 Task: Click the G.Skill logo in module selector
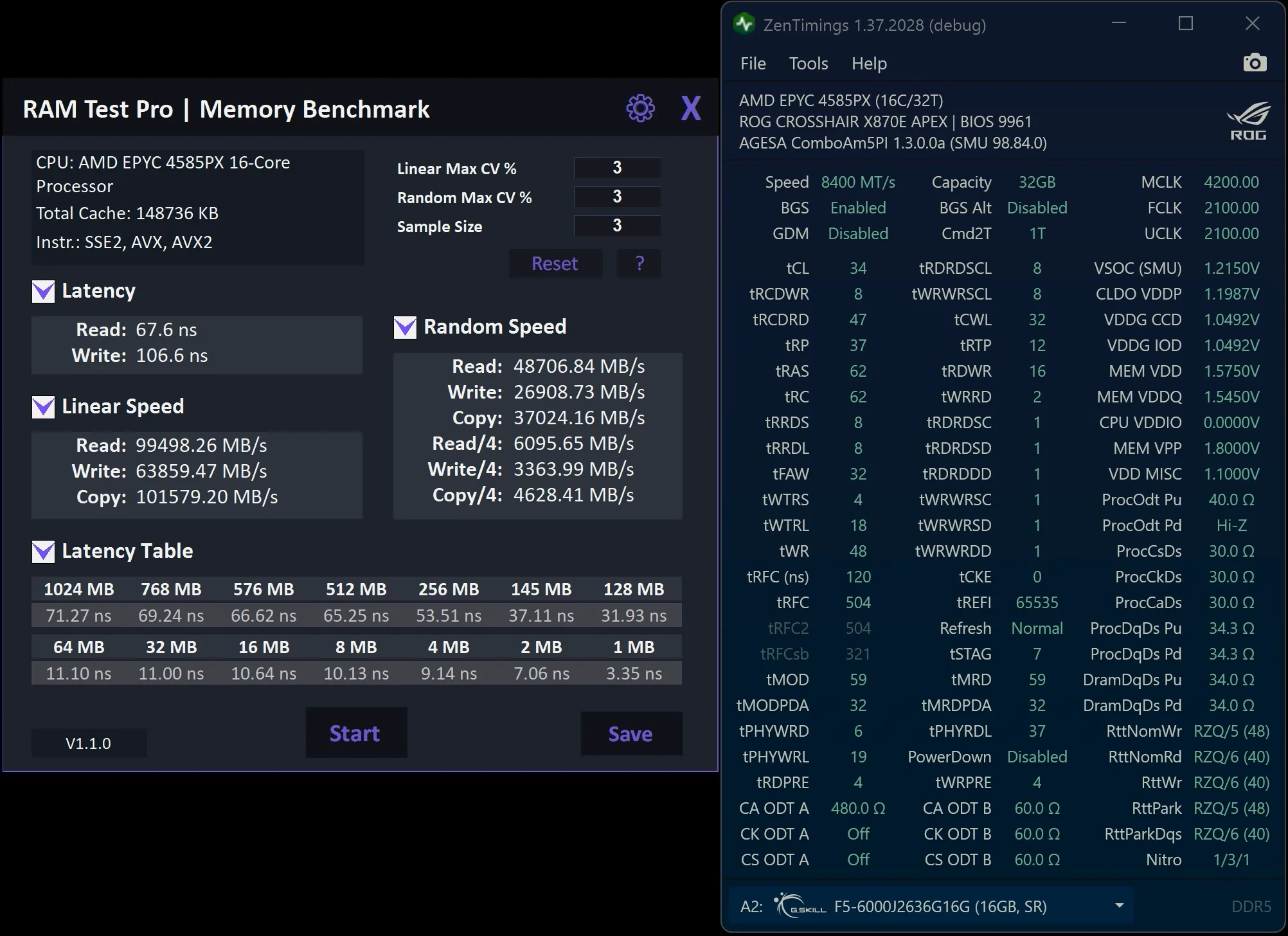coord(800,906)
